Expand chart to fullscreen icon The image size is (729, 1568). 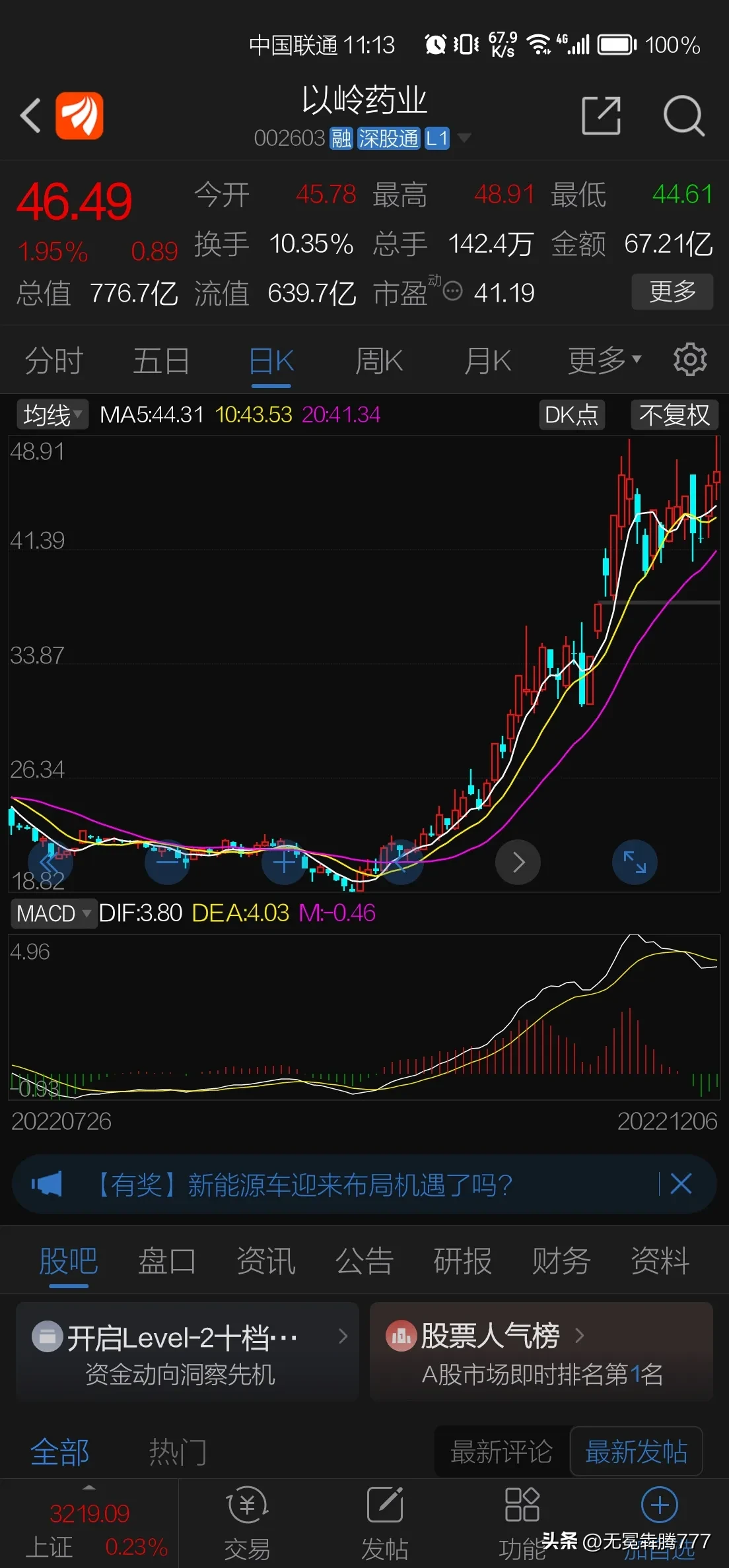coord(635,862)
